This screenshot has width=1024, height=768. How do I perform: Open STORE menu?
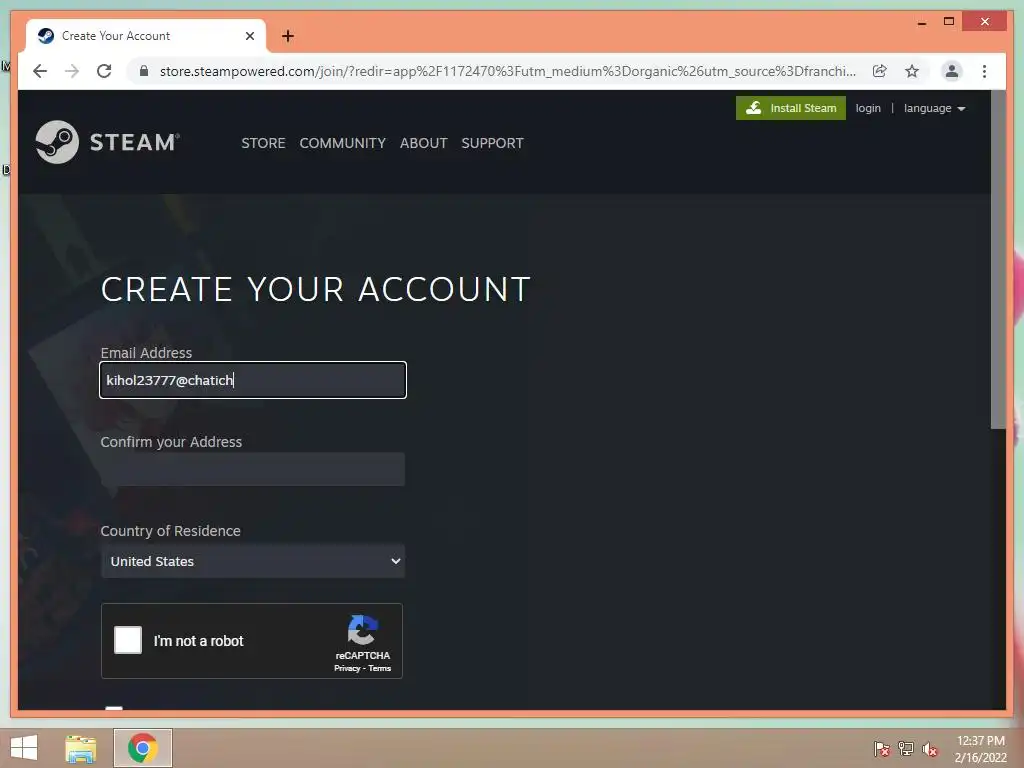(x=263, y=143)
